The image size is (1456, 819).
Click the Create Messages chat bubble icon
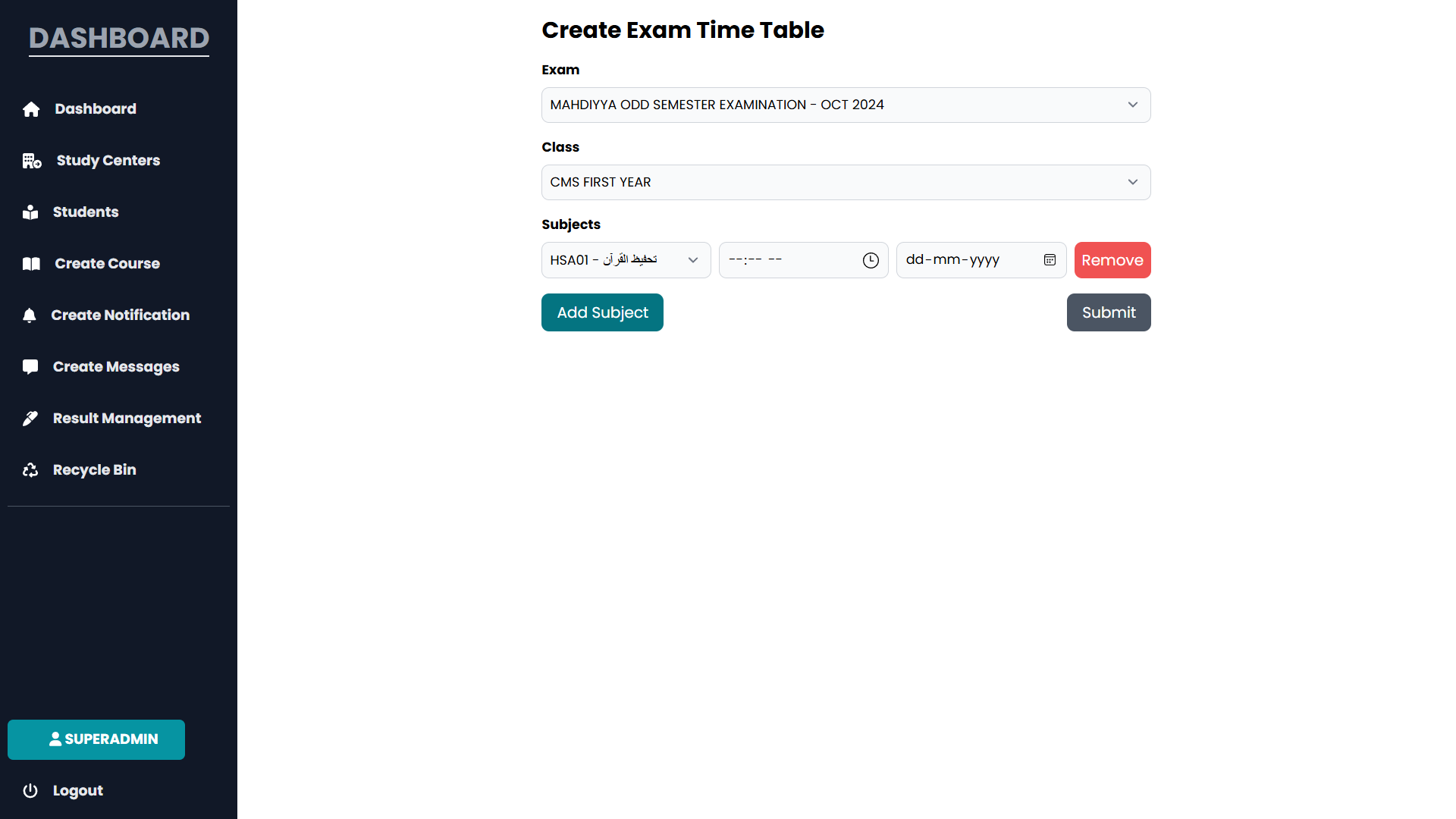tap(30, 367)
